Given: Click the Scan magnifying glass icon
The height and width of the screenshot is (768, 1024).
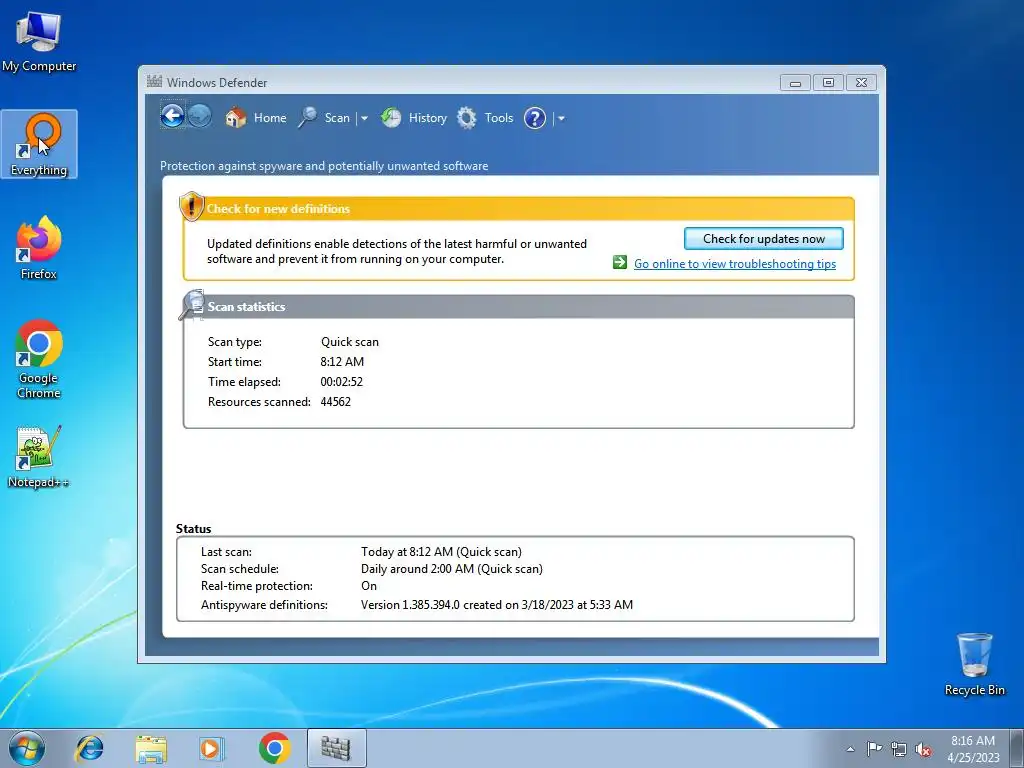Looking at the screenshot, I should 308,118.
